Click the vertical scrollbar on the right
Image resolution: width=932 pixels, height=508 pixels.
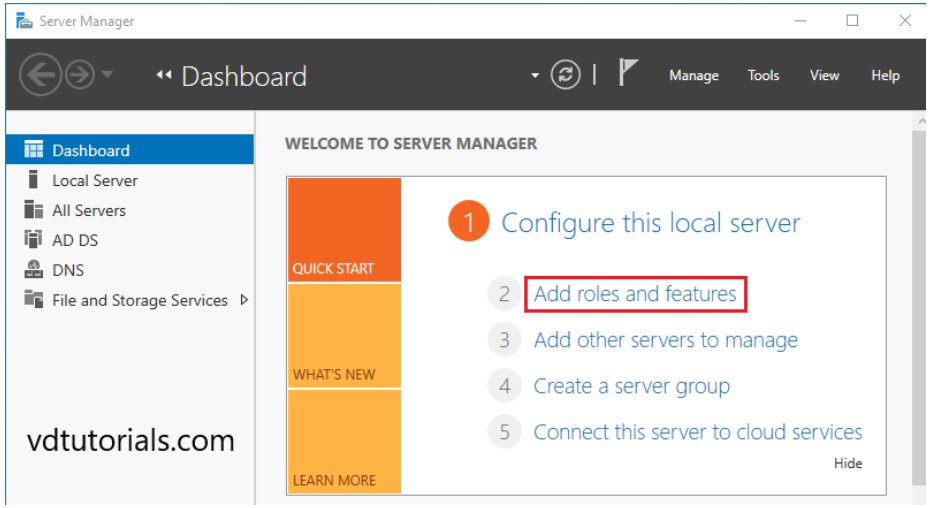pyautogui.click(x=920, y=300)
